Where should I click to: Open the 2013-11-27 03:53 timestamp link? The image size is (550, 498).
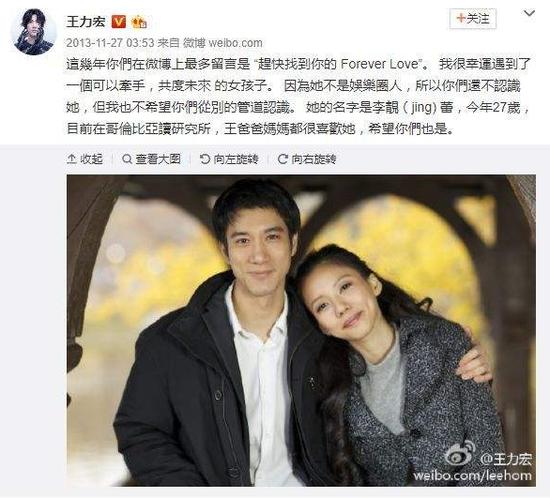coord(110,43)
